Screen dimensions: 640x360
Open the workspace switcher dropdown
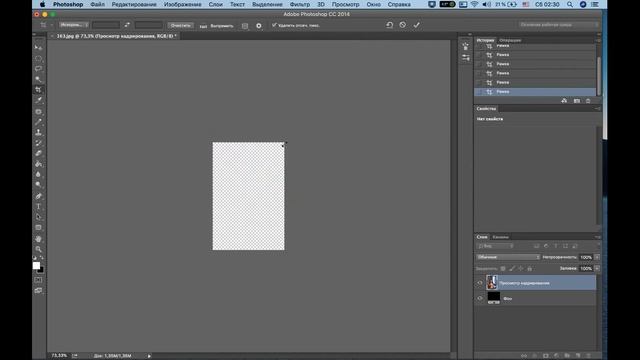[x=558, y=25]
